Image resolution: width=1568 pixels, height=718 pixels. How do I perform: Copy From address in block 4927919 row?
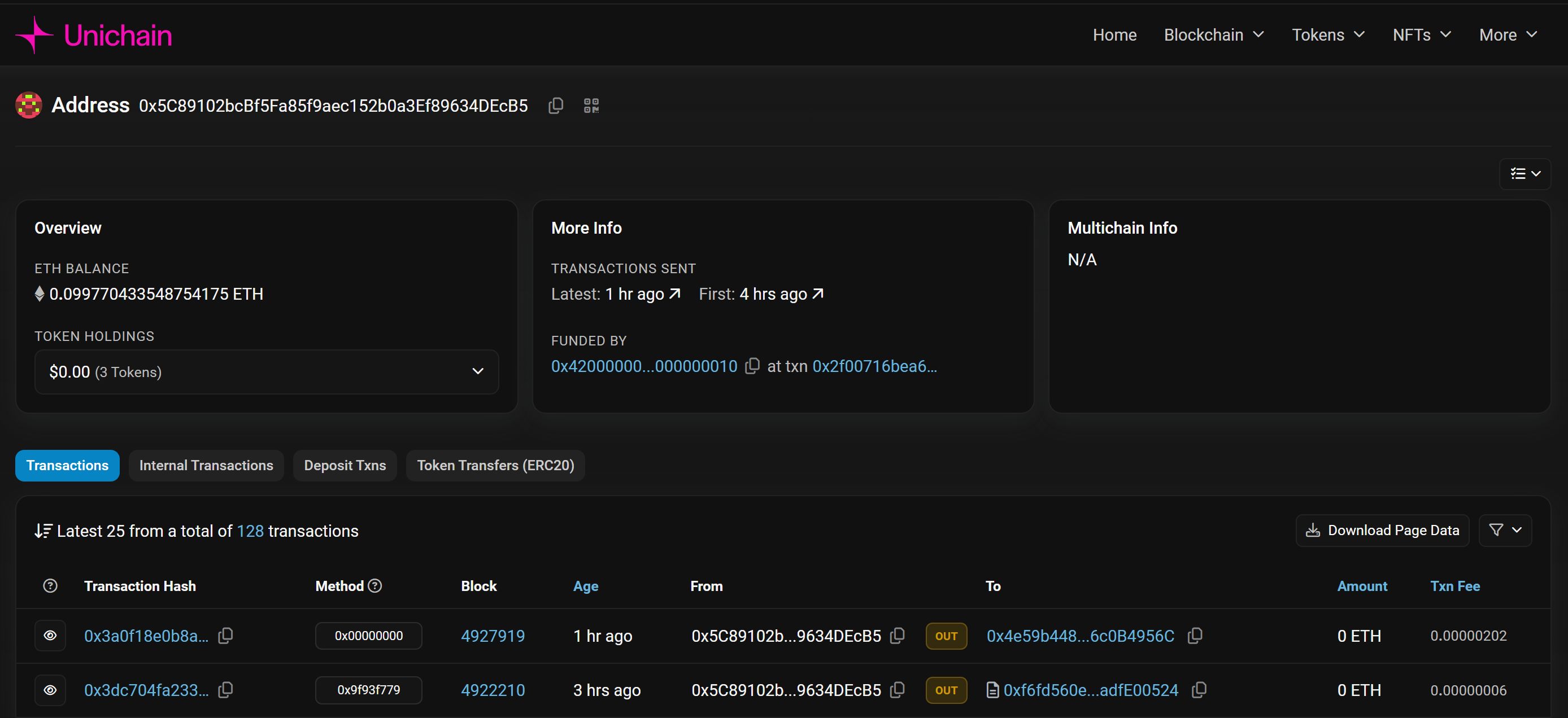tap(897, 636)
